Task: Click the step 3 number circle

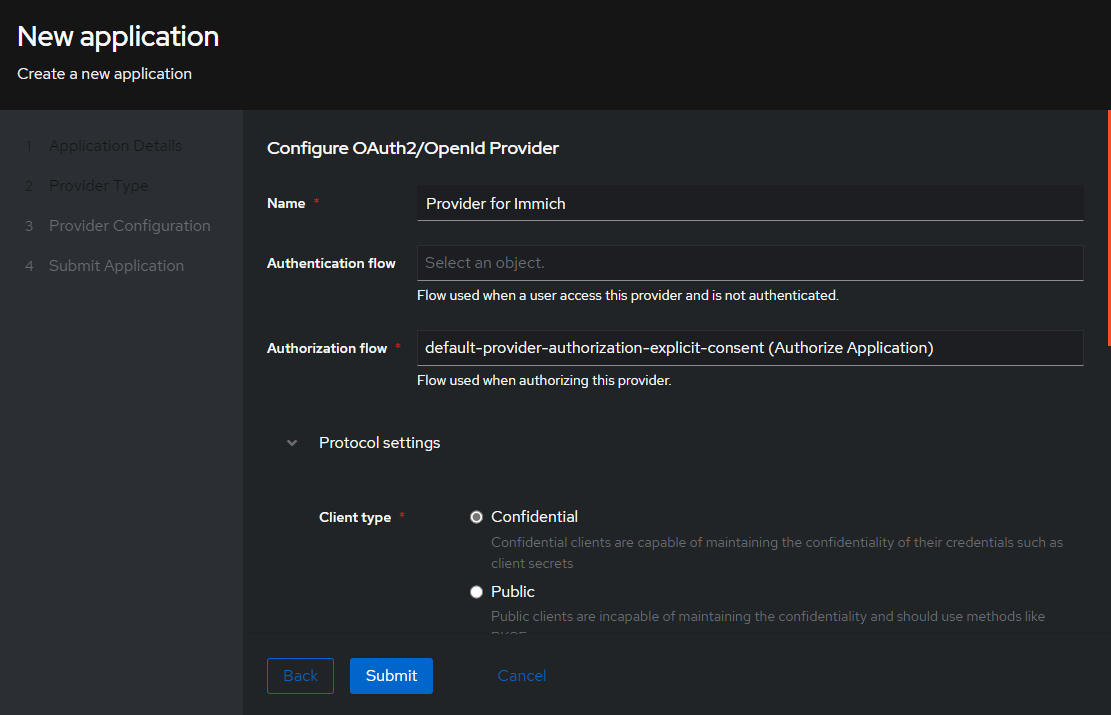Action: 28,225
